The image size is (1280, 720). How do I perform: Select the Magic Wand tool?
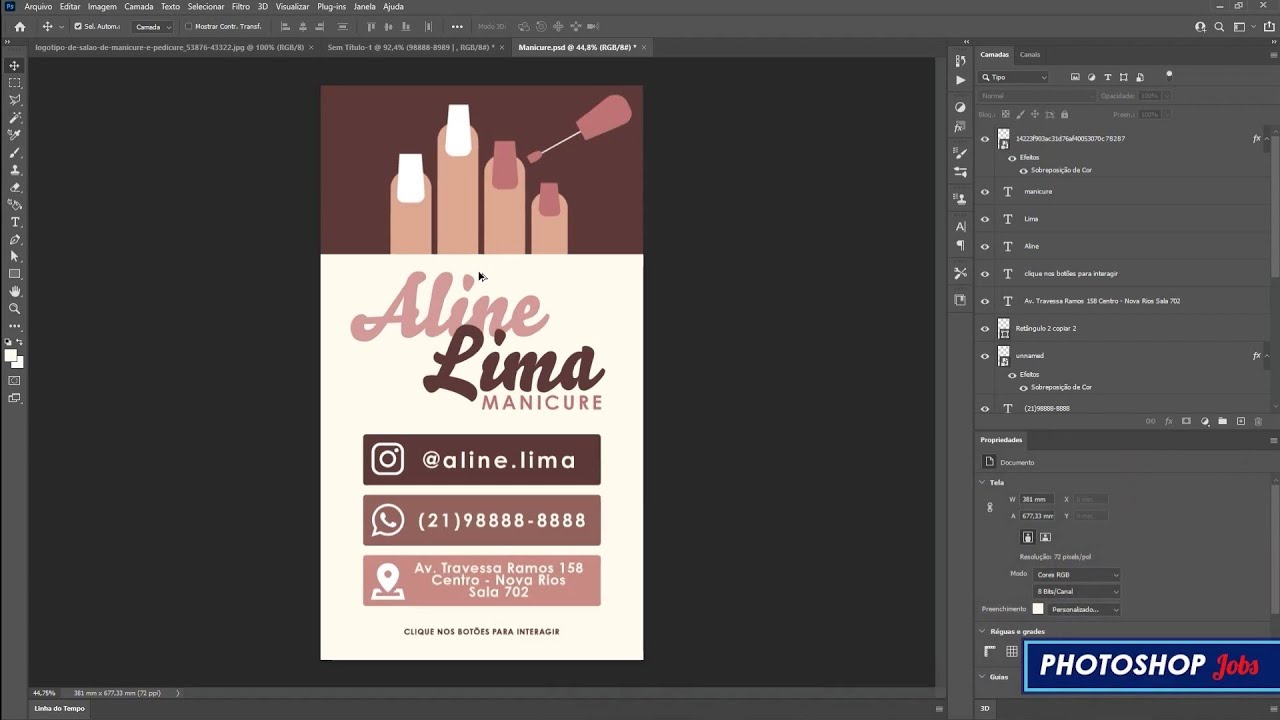pyautogui.click(x=14, y=118)
